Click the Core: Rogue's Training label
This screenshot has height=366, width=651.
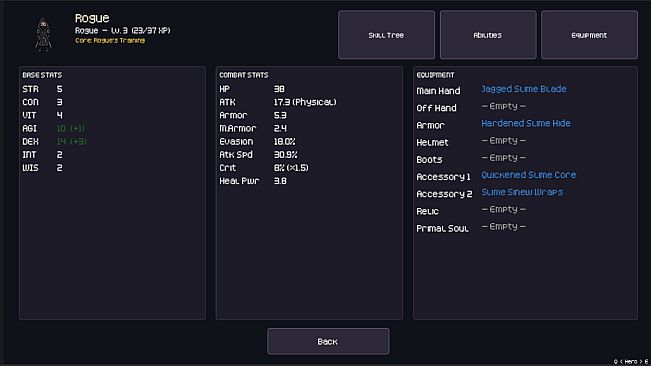point(110,41)
